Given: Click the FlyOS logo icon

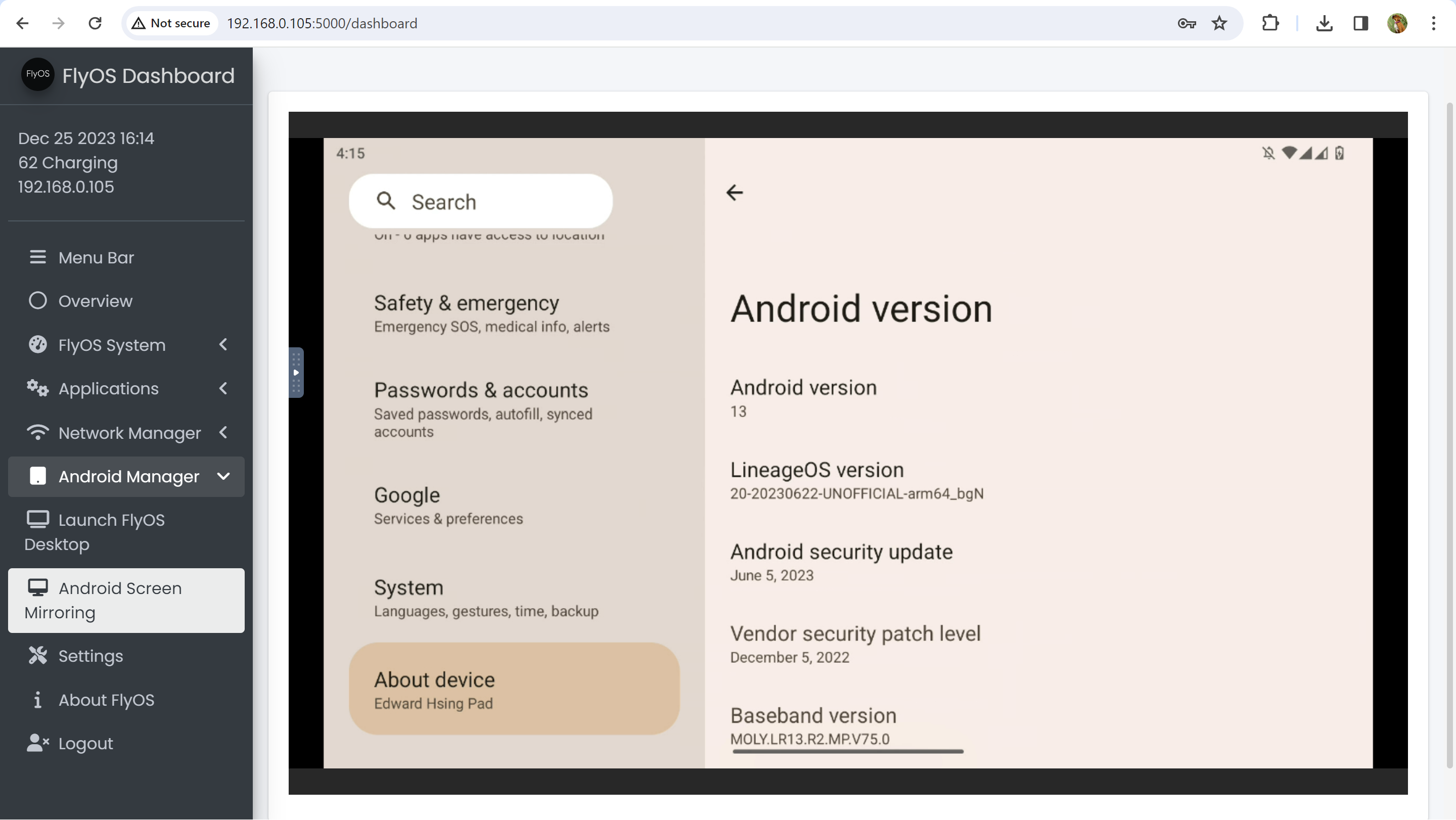Looking at the screenshot, I should click(x=37, y=74).
